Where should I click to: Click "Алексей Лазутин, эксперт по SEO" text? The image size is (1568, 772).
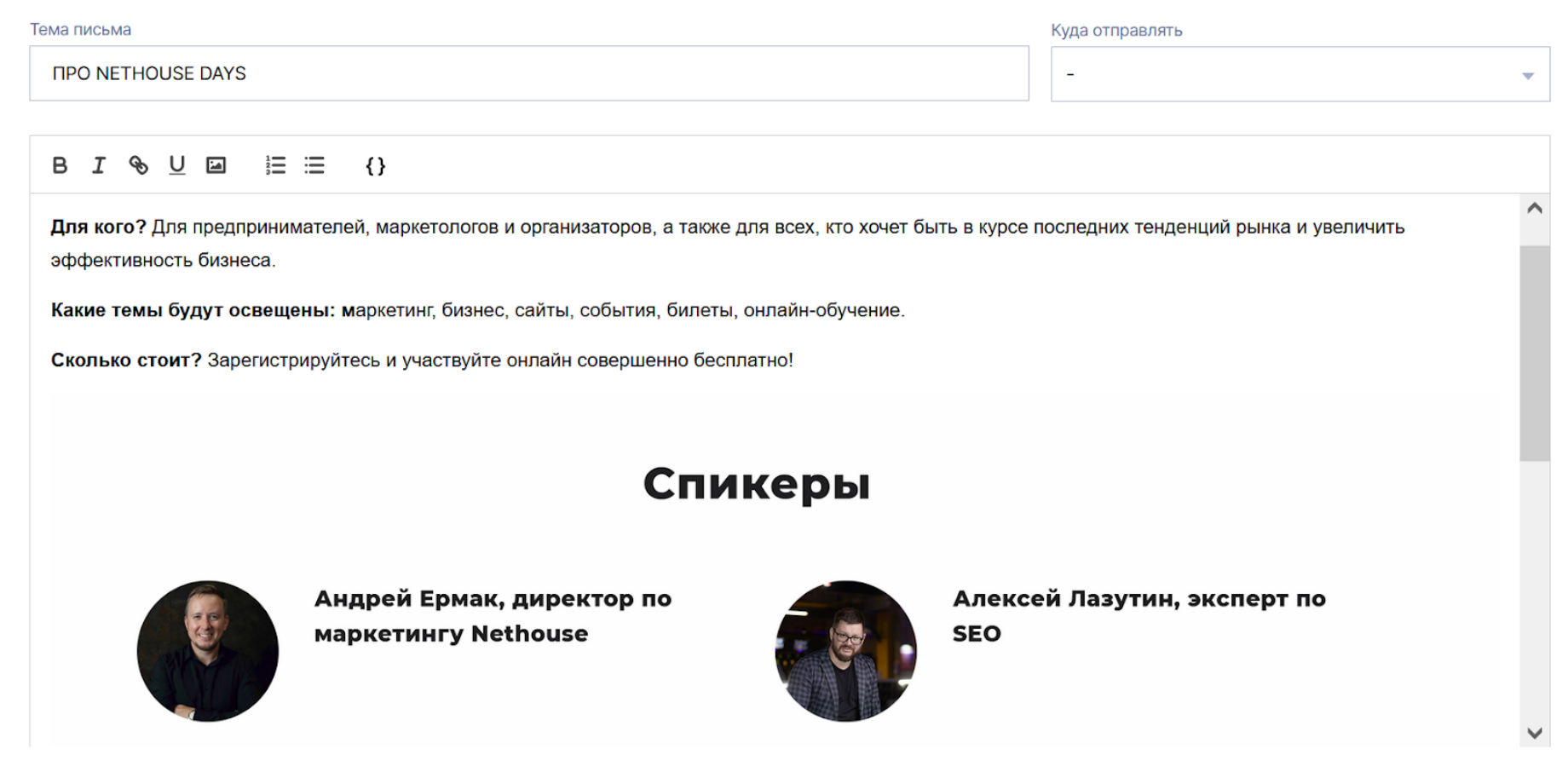1139,616
